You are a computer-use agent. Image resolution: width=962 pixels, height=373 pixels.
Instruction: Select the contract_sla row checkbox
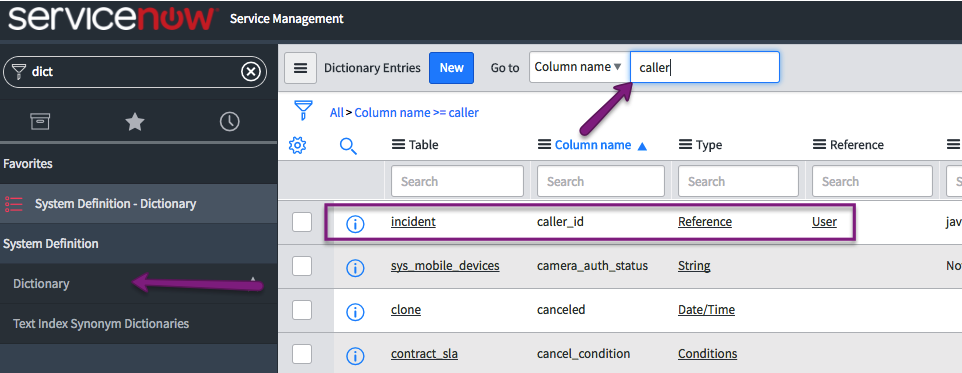pyautogui.click(x=302, y=354)
